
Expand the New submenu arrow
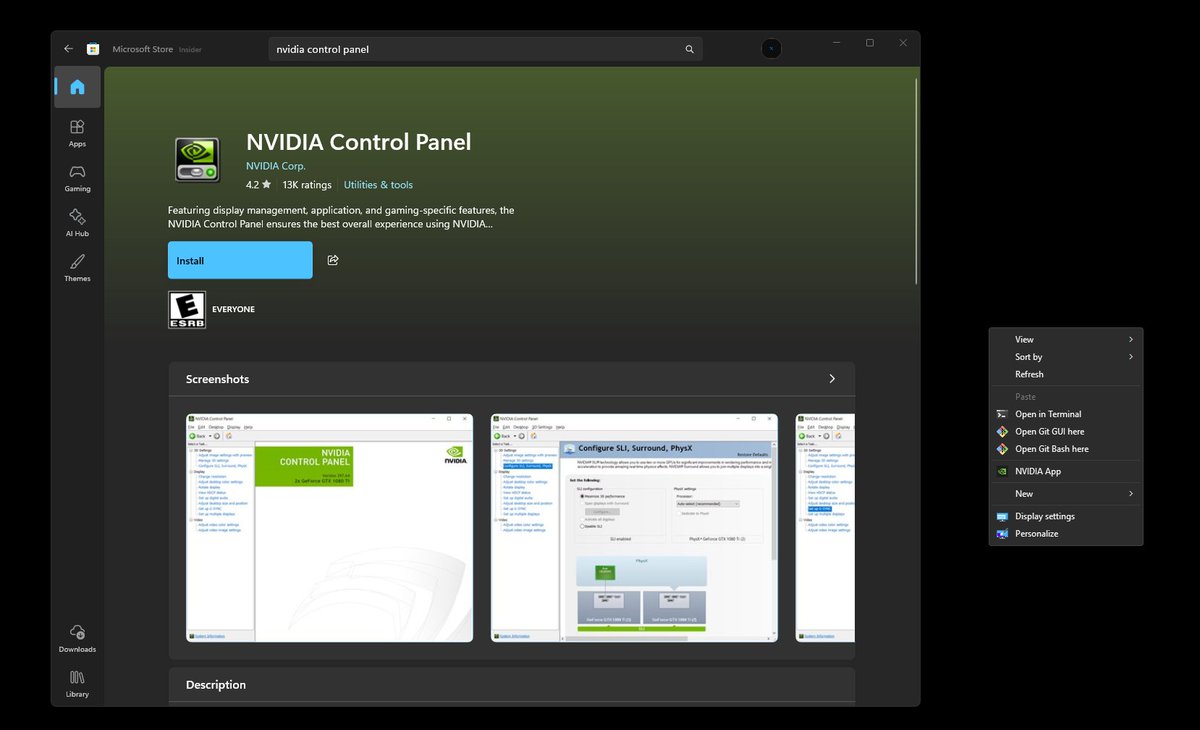pyautogui.click(x=1131, y=494)
